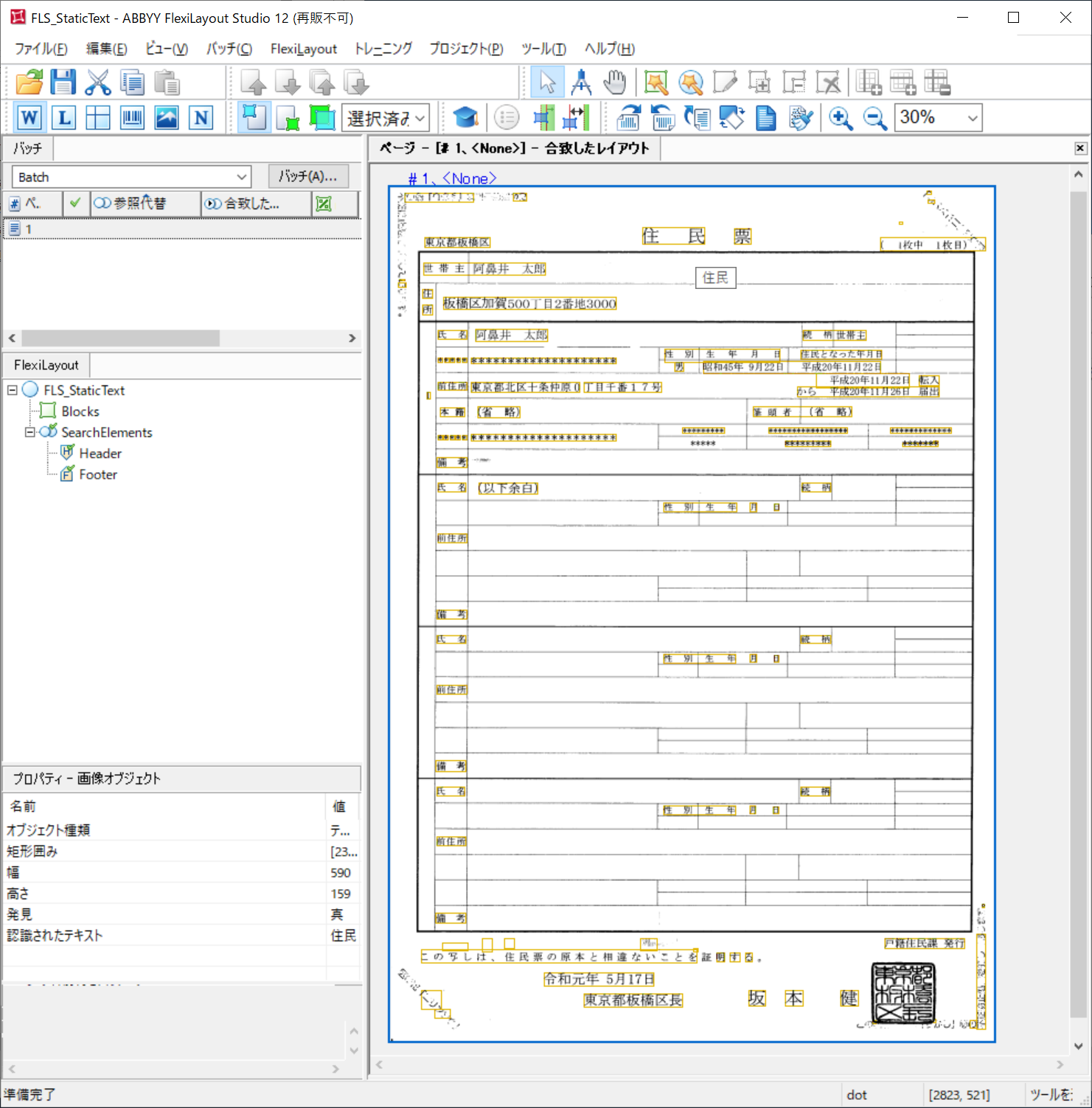Select the Header search element

tap(100, 453)
